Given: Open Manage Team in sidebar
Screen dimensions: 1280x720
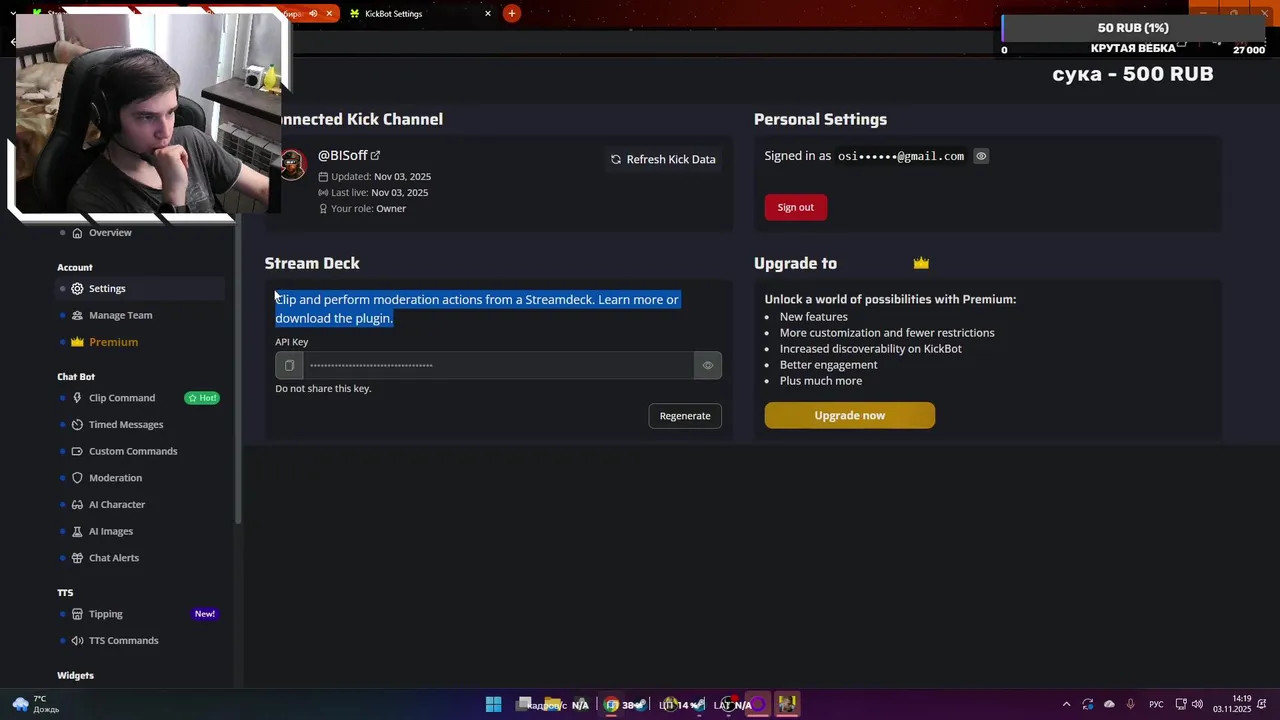Looking at the screenshot, I should (121, 315).
